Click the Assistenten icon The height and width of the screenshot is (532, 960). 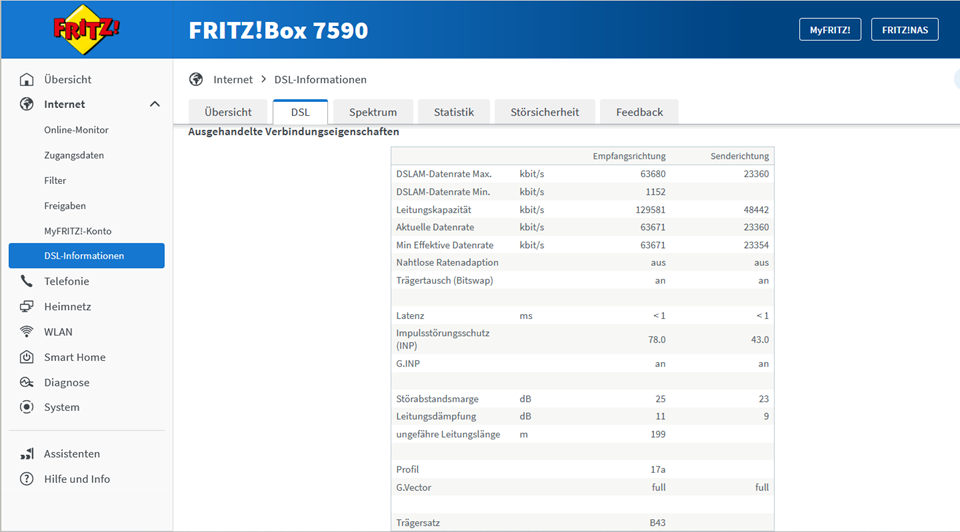[x=26, y=454]
